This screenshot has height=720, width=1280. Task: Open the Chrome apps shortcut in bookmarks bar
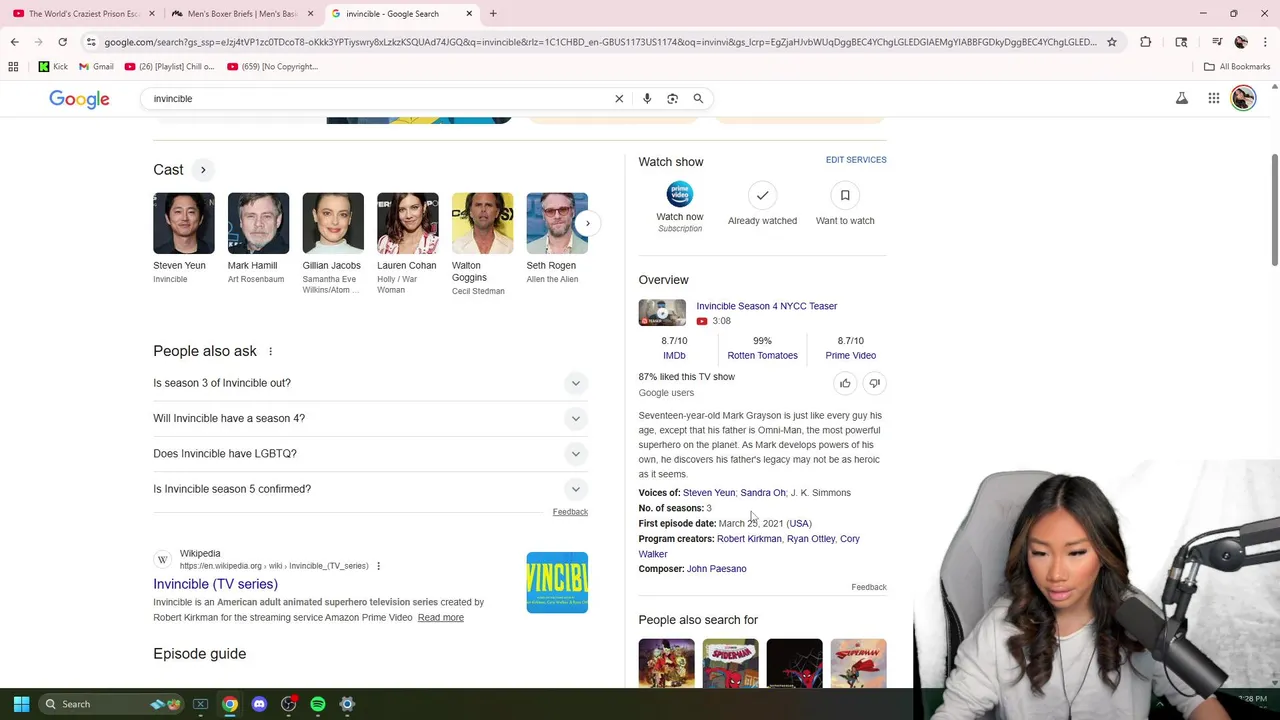point(13,67)
